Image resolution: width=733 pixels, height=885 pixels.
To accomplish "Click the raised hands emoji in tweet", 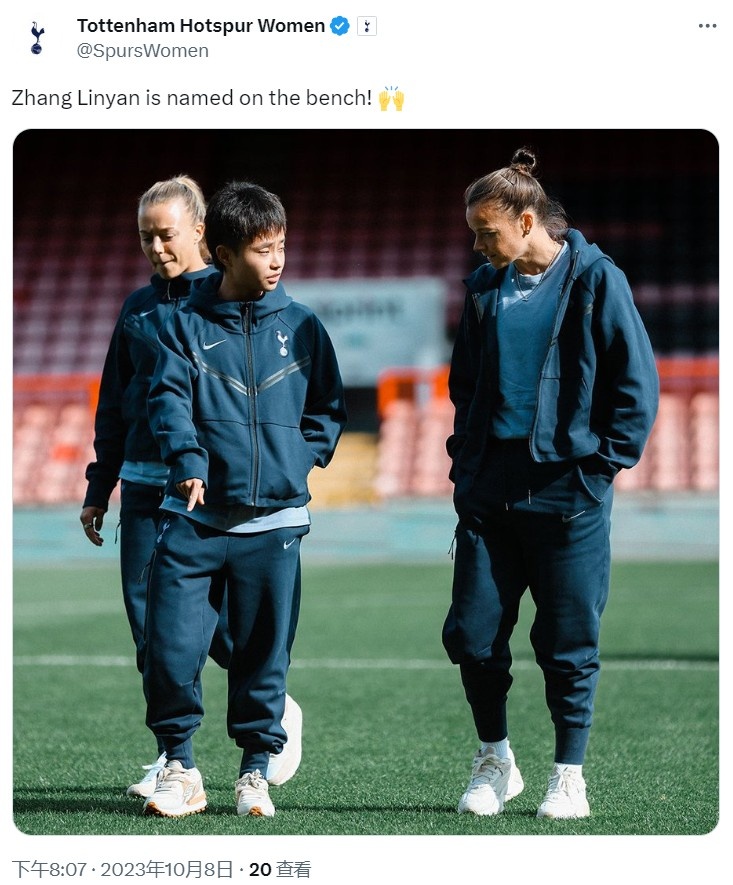I will [391, 99].
